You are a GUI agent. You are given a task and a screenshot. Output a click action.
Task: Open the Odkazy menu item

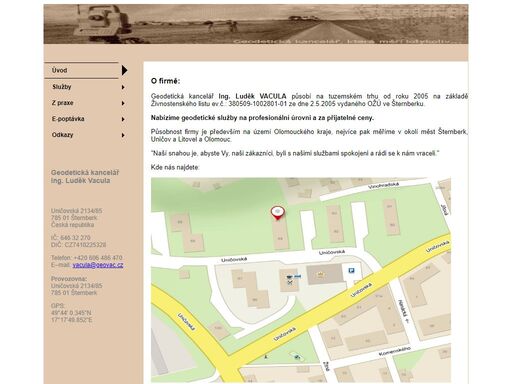coord(62,135)
